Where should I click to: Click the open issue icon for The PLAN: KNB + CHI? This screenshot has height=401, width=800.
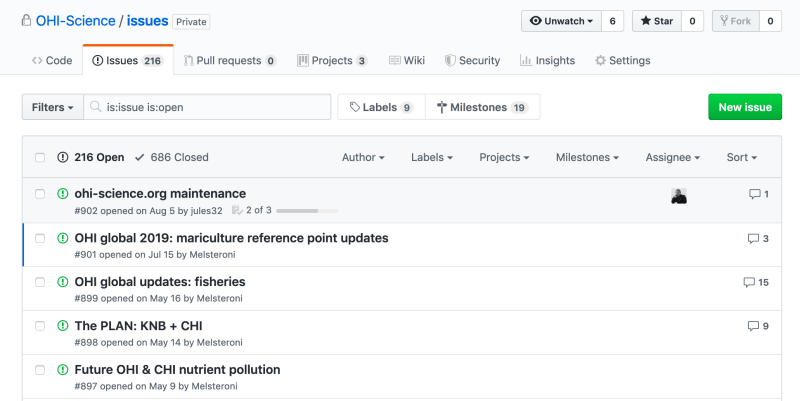(63, 326)
